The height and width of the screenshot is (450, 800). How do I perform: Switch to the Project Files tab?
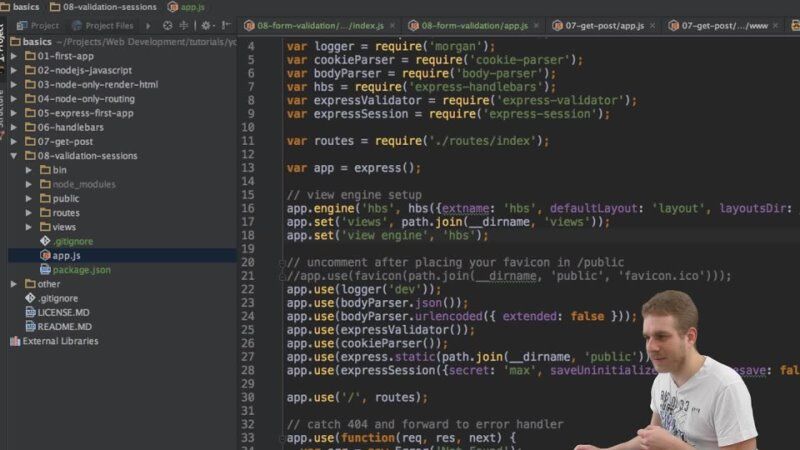click(103, 26)
